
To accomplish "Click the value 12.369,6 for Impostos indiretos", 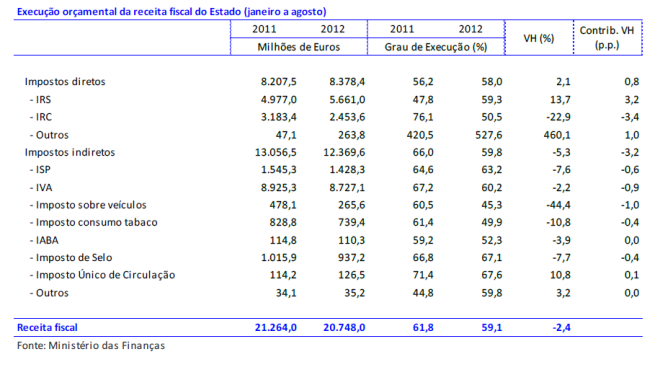I will click(344, 152).
